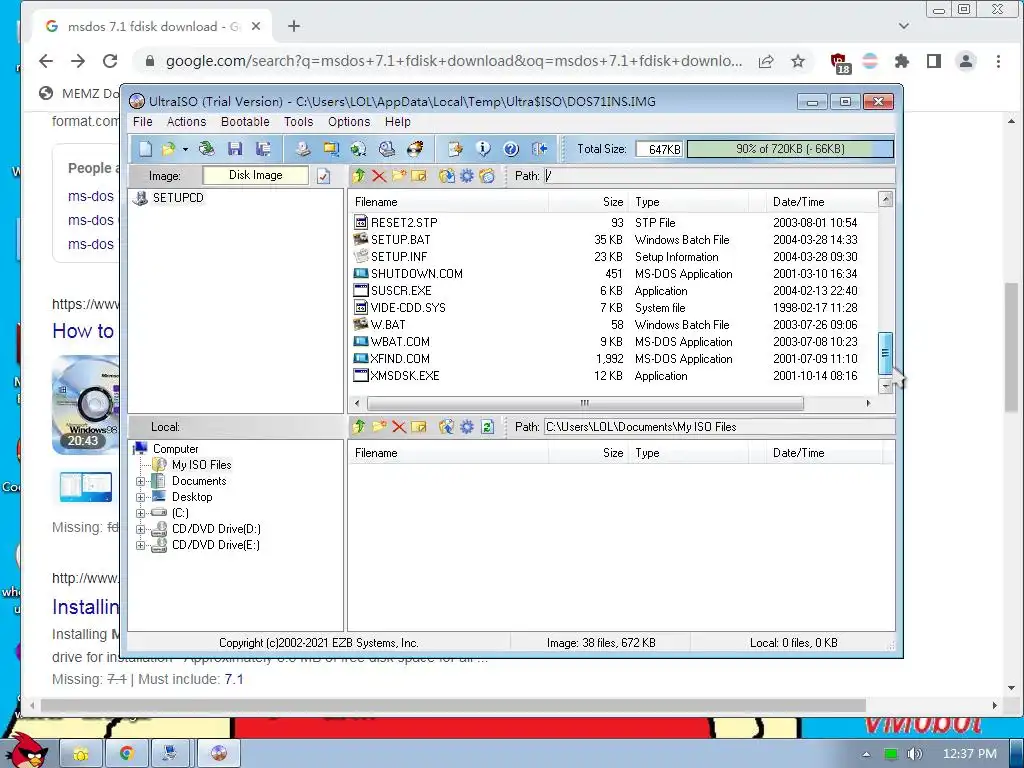Select the file SHUTDOWN.COM
This screenshot has height=768, width=1024.
tap(417, 274)
